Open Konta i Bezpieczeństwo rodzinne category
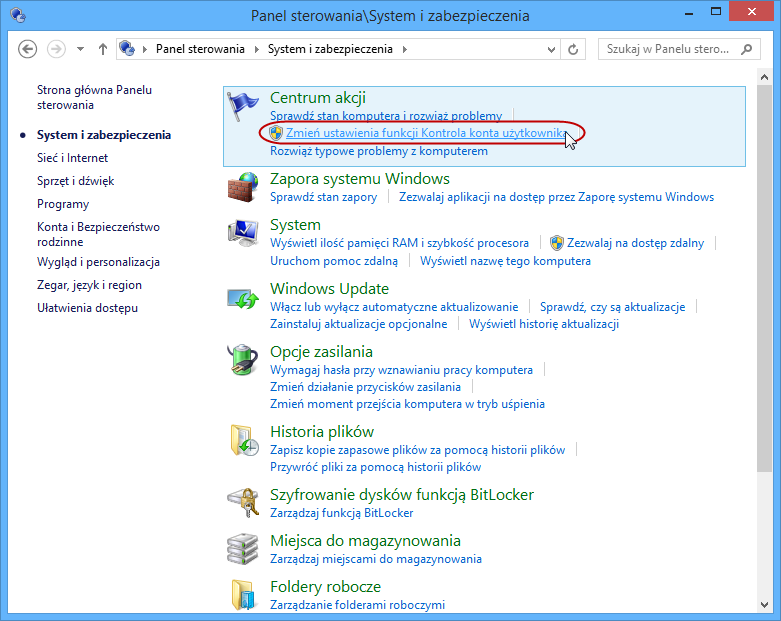Viewport: 781px width, 621px height. [x=98, y=234]
